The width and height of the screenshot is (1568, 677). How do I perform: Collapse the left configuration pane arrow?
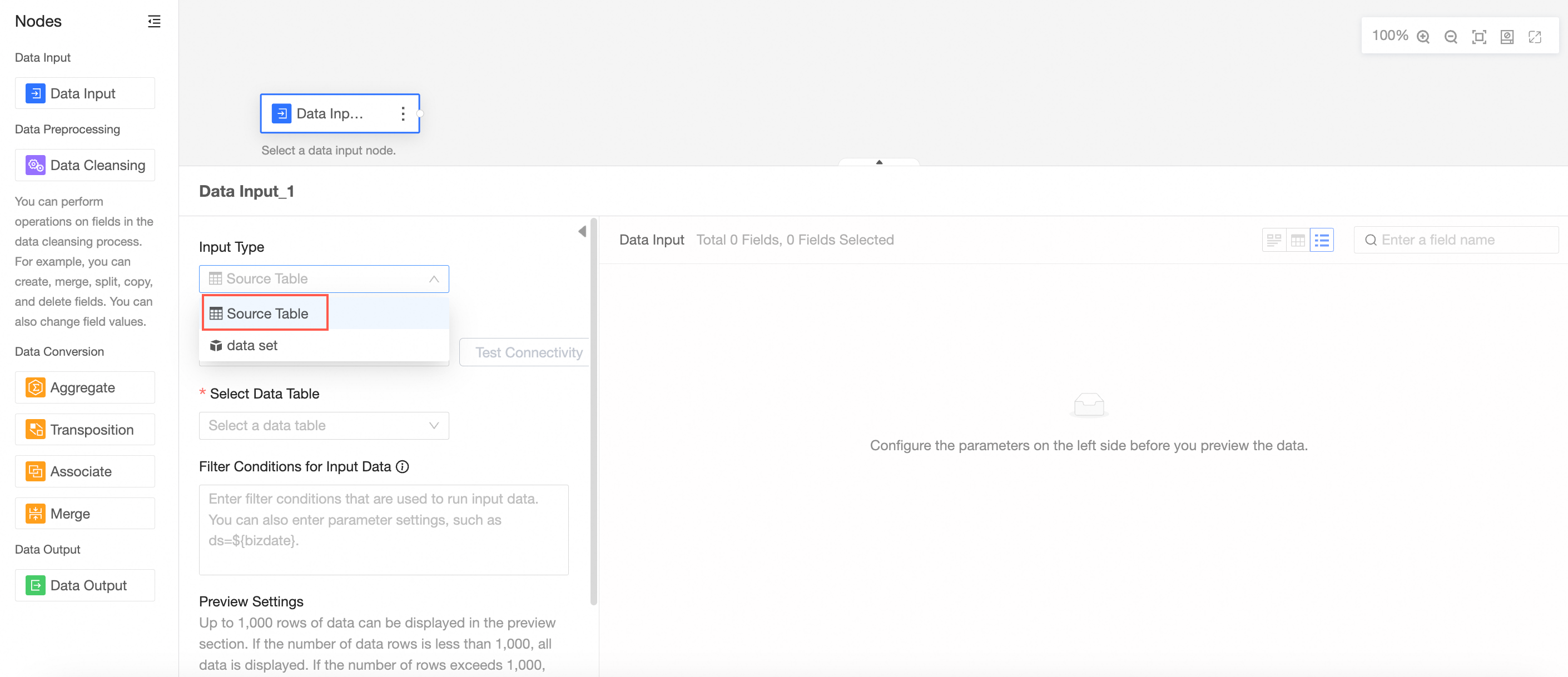coord(582,231)
